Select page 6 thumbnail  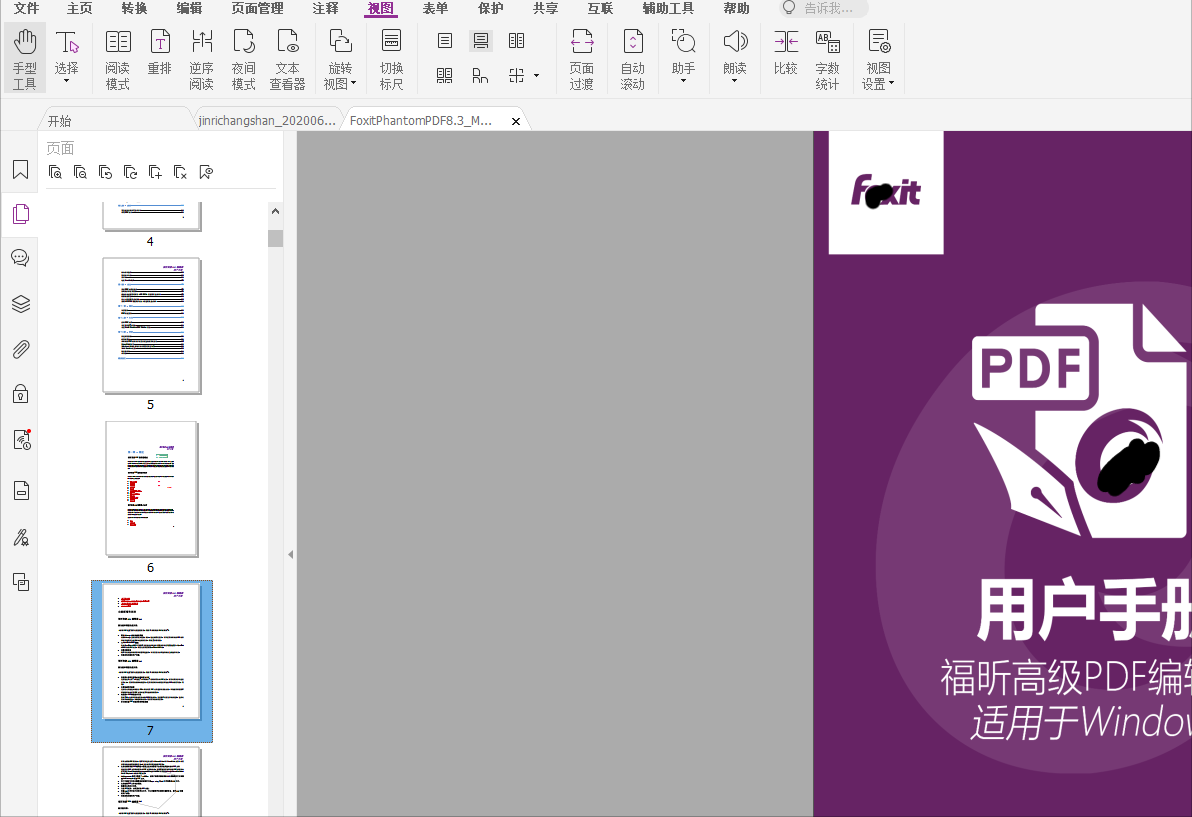click(152, 489)
